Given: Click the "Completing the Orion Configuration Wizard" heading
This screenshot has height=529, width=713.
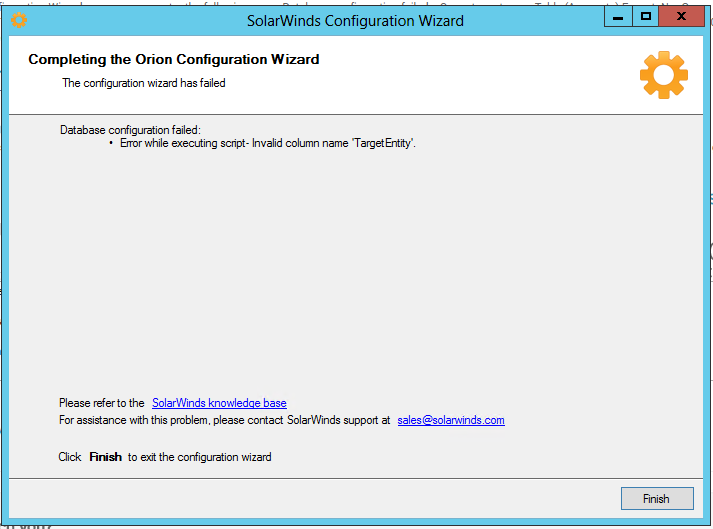Looking at the screenshot, I should pyautogui.click(x=174, y=60).
